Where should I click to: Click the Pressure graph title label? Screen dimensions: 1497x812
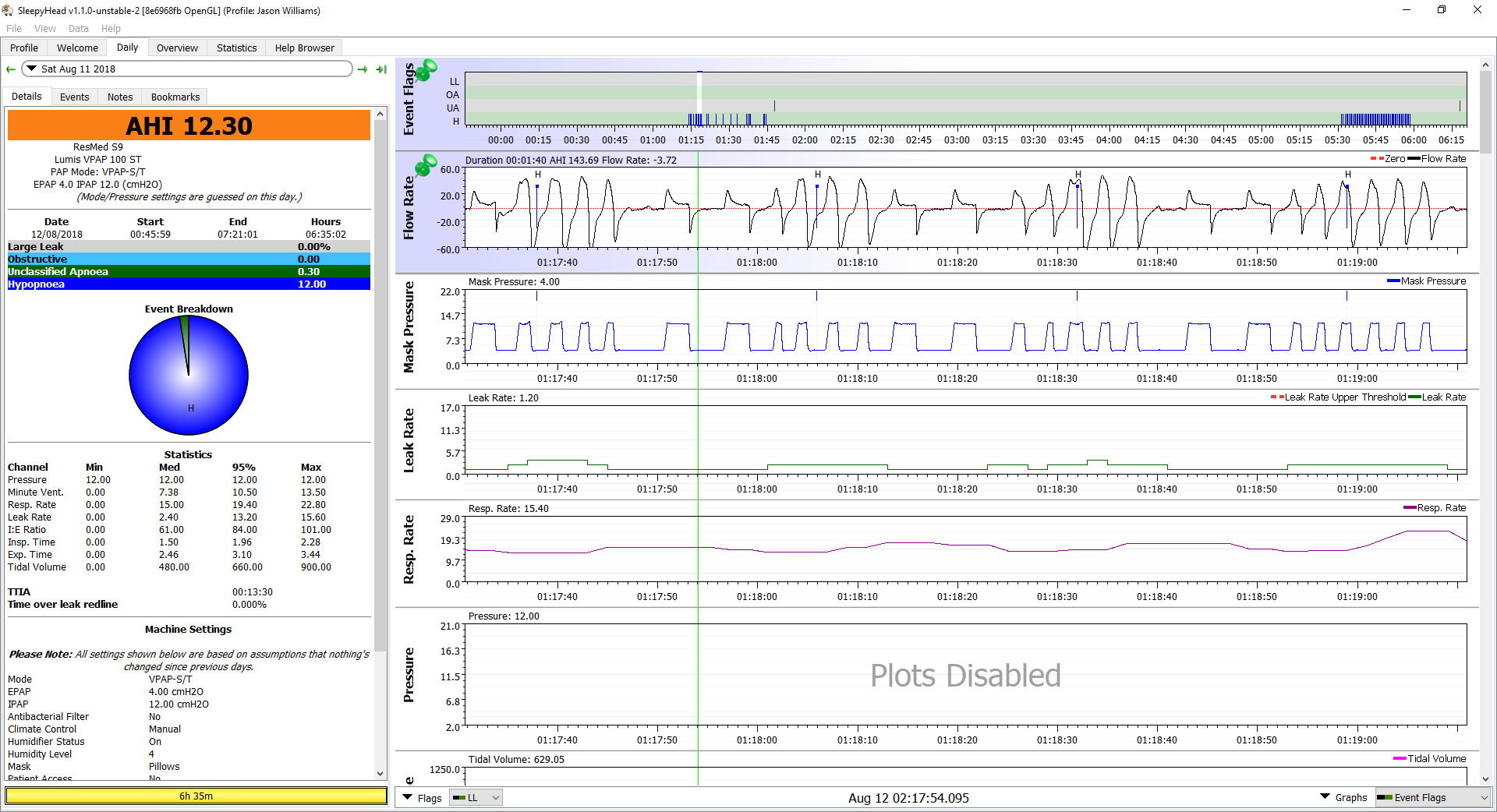tap(409, 675)
